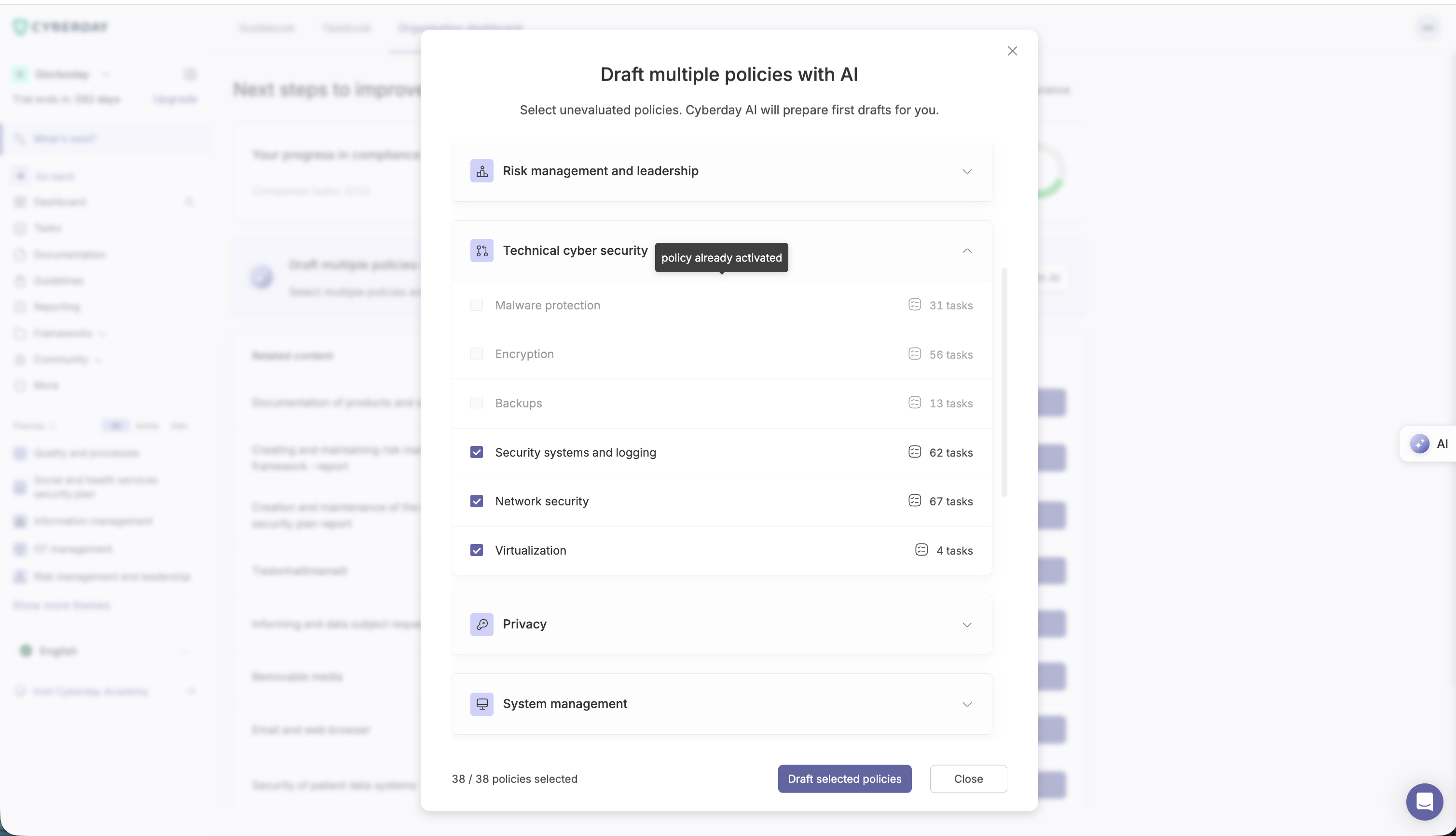Uncheck the Security systems and logging checkbox
Image resolution: width=1456 pixels, height=836 pixels.
(x=476, y=452)
